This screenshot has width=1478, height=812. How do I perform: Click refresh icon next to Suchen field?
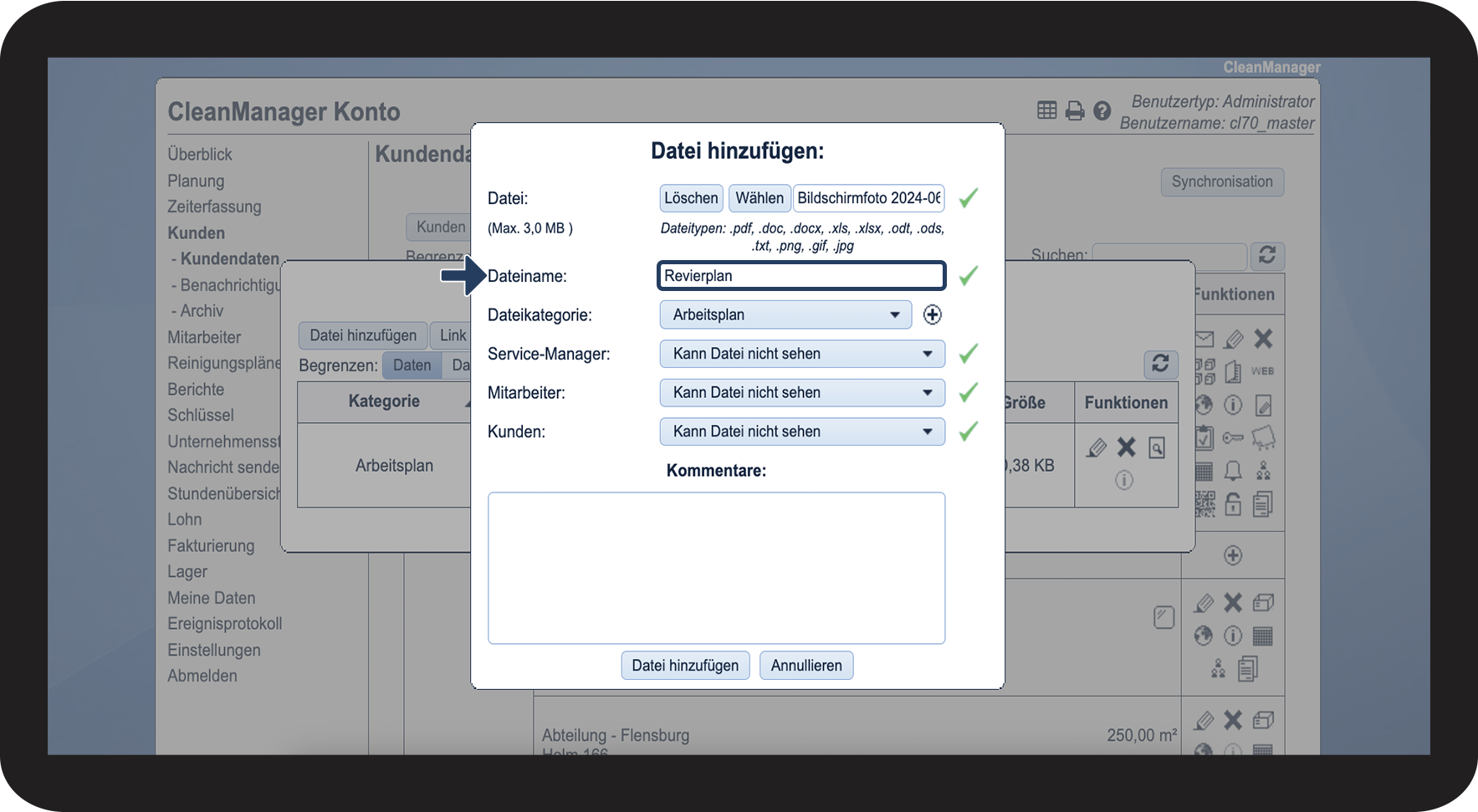1266,255
